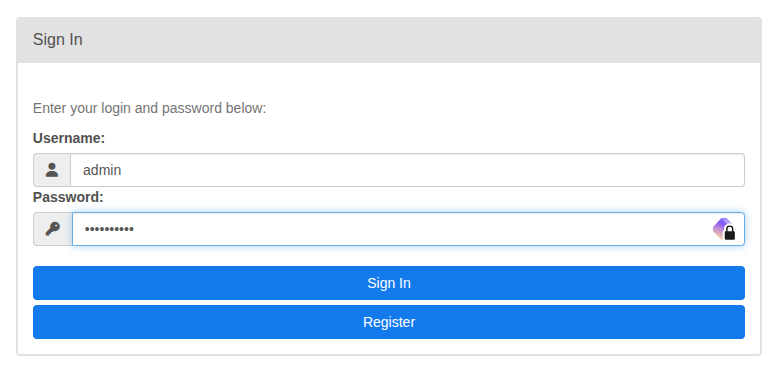
Task: Click the blue Sign In button
Action: pos(389,283)
